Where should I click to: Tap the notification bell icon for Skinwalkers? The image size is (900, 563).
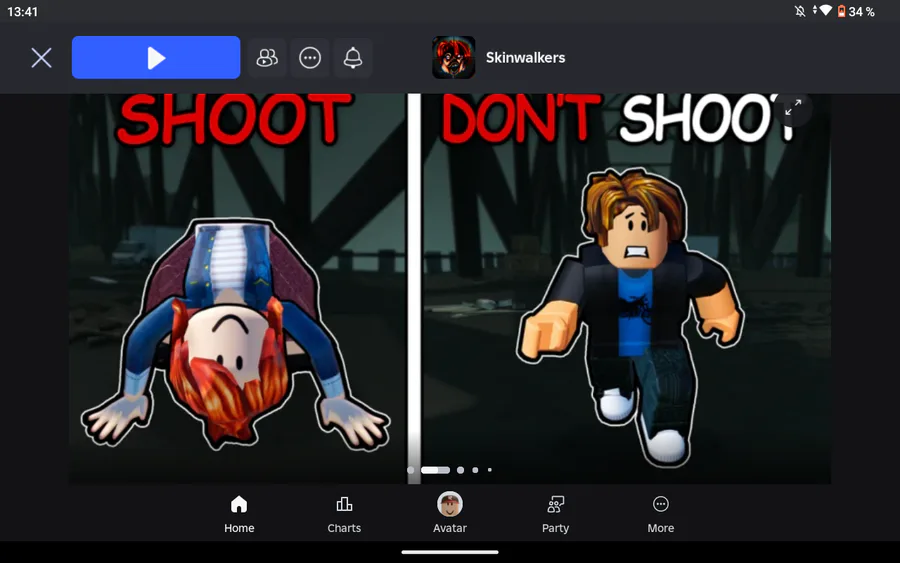(352, 57)
